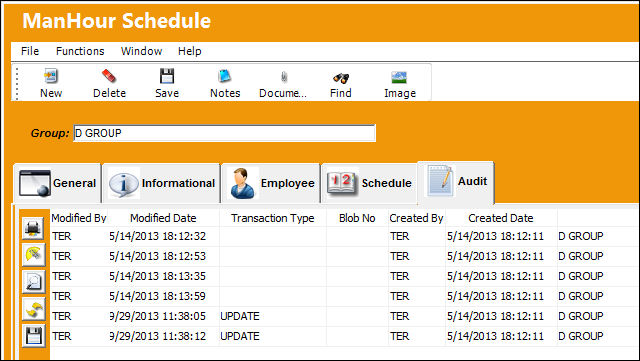The image size is (640, 361).
Task: Switch to the Informational tab
Action: click(161, 183)
